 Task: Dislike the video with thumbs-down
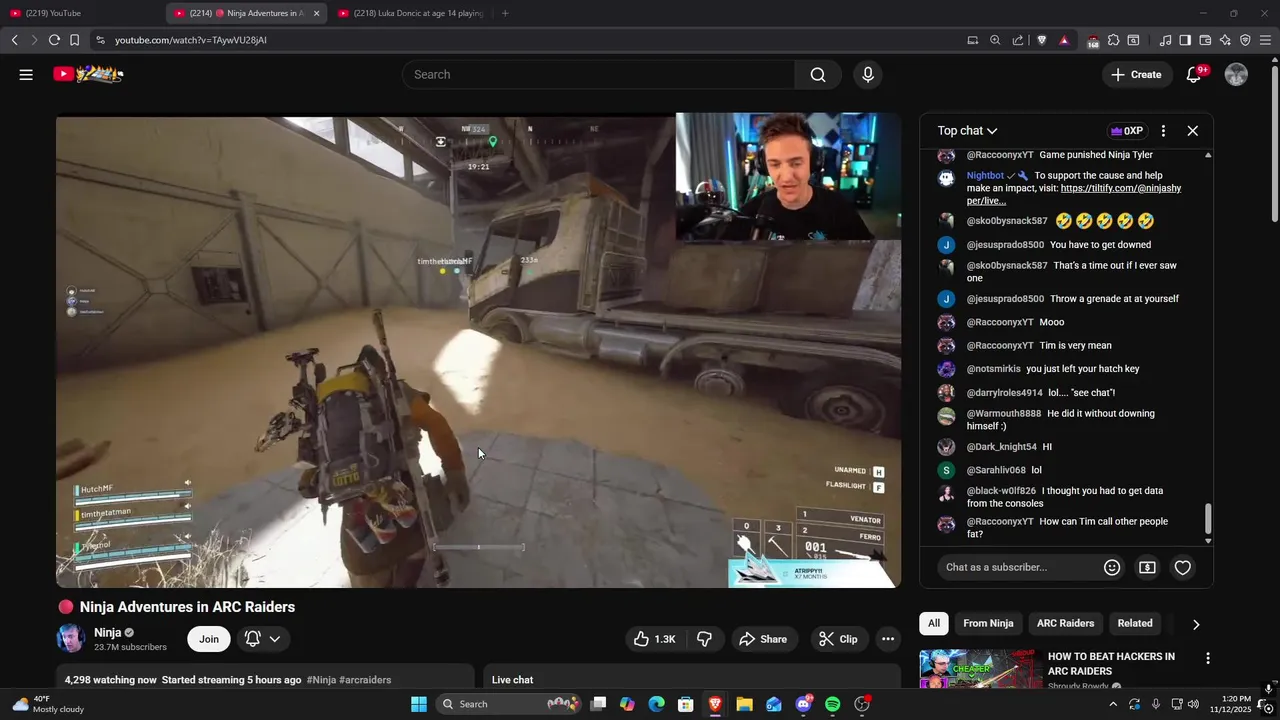[704, 639]
